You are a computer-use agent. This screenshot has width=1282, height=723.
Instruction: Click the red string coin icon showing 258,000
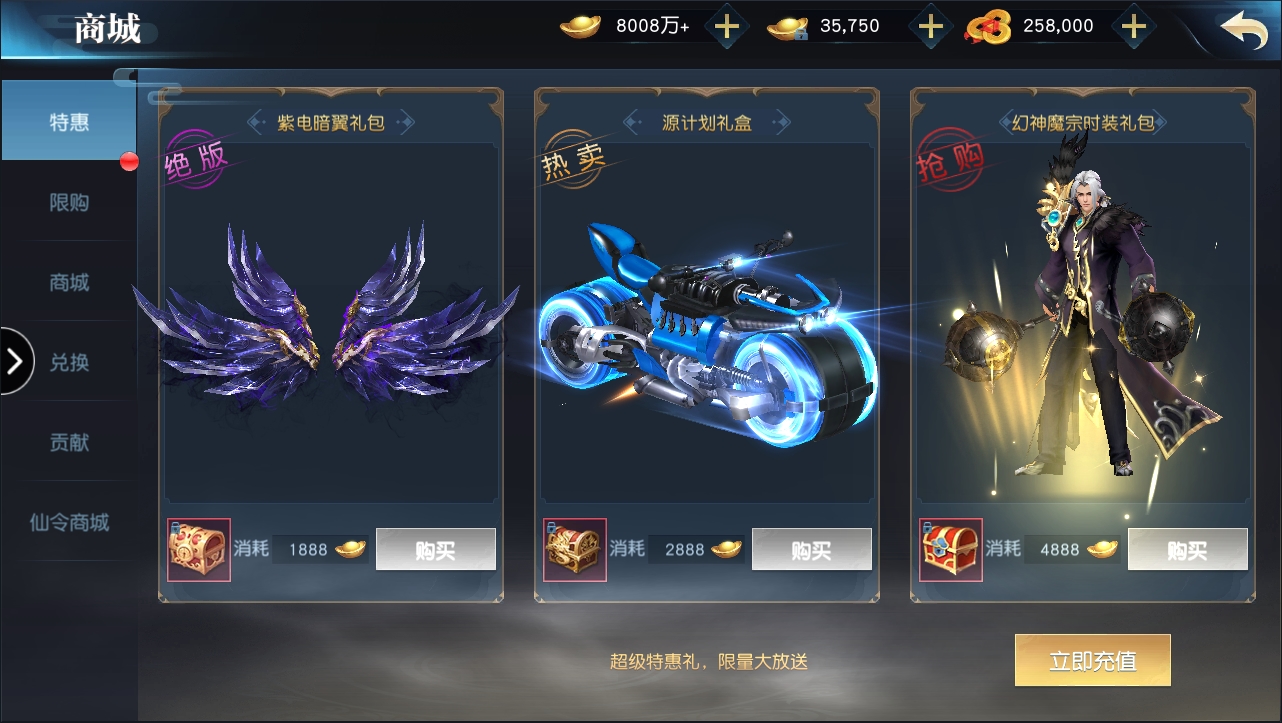[x=987, y=27]
